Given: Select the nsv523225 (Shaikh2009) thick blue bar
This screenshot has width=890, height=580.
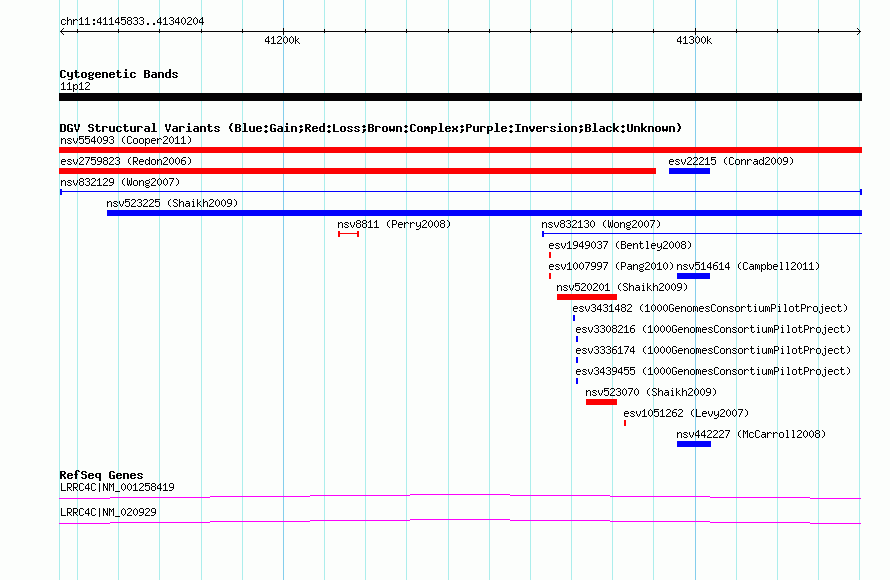Looking at the screenshot, I should click(x=484, y=213).
